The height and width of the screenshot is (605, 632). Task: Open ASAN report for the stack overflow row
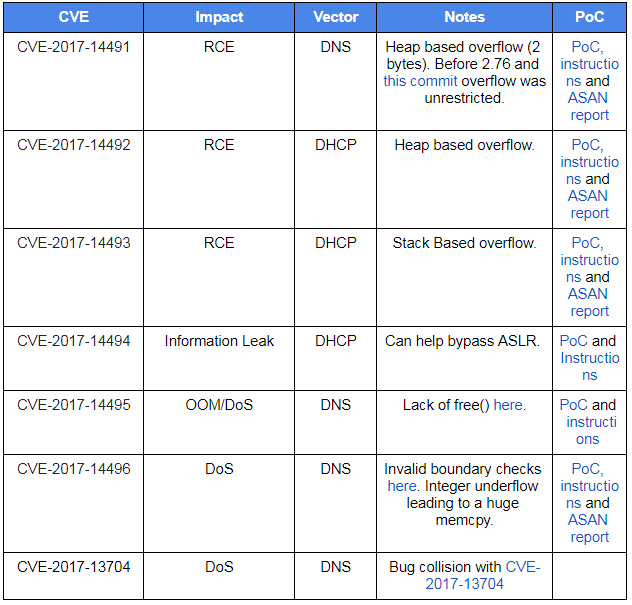click(588, 303)
